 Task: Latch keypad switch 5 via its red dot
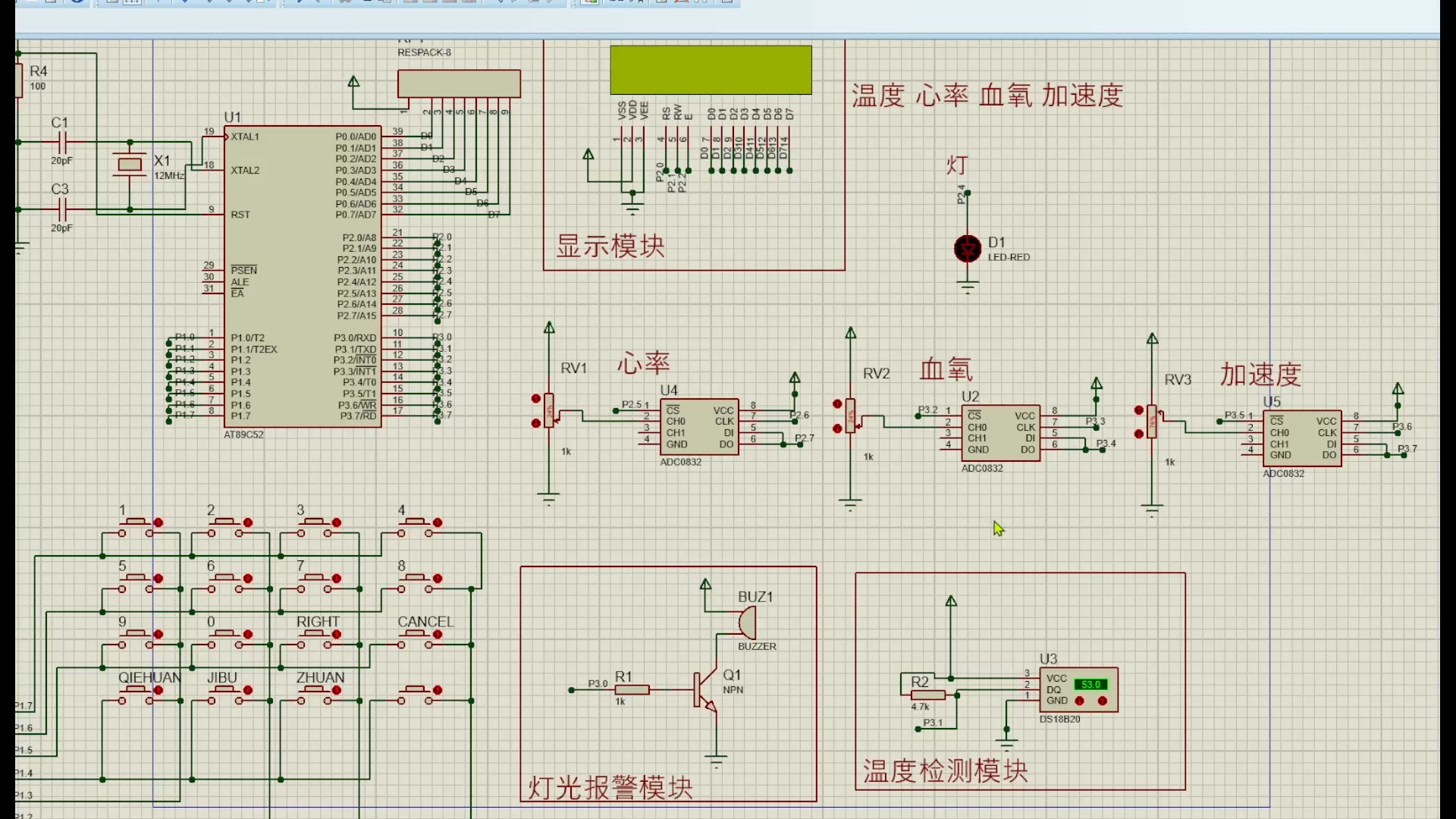coord(158,579)
